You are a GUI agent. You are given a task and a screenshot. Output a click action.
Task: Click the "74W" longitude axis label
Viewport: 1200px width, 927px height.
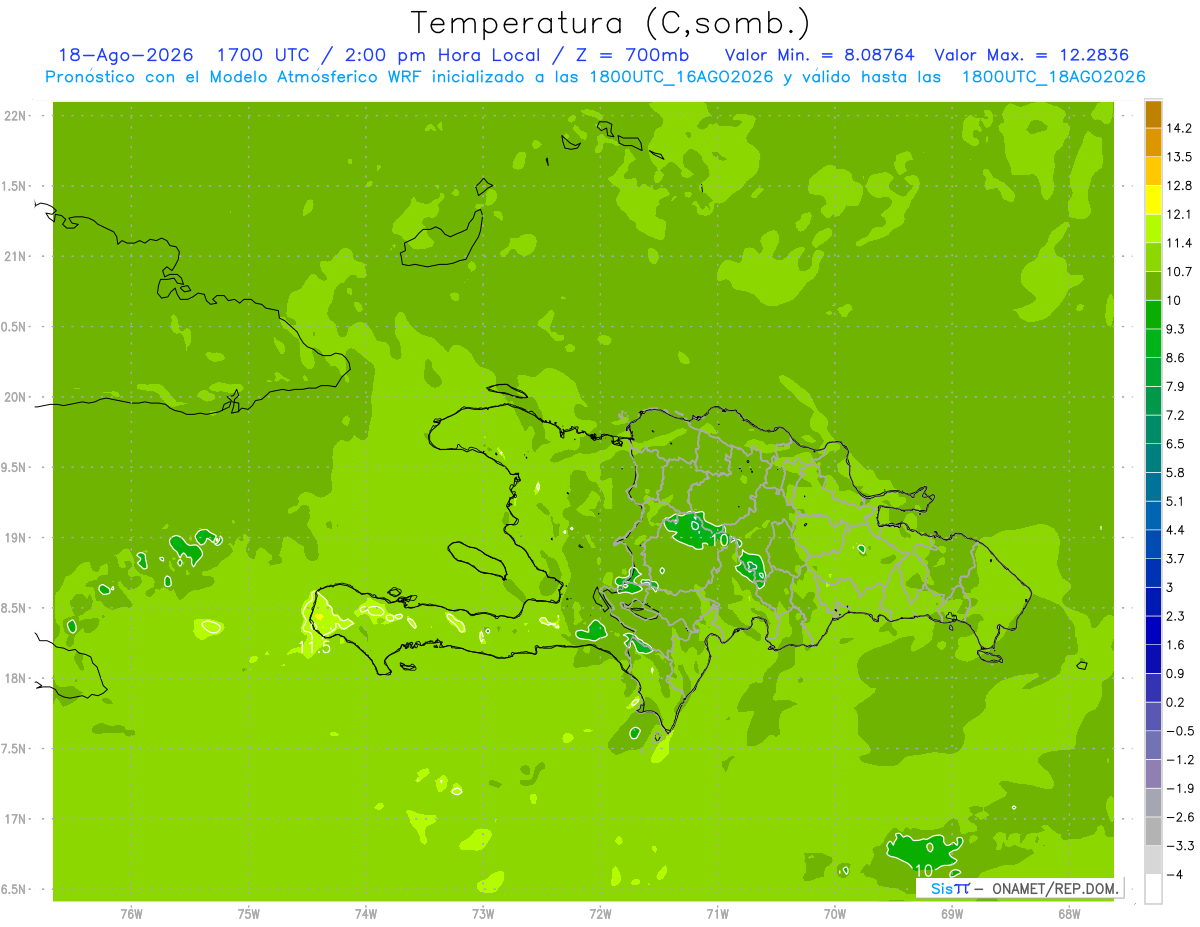(366, 914)
